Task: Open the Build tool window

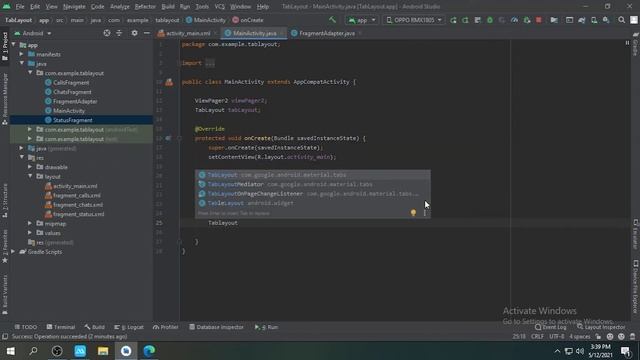Action: click(x=95, y=327)
